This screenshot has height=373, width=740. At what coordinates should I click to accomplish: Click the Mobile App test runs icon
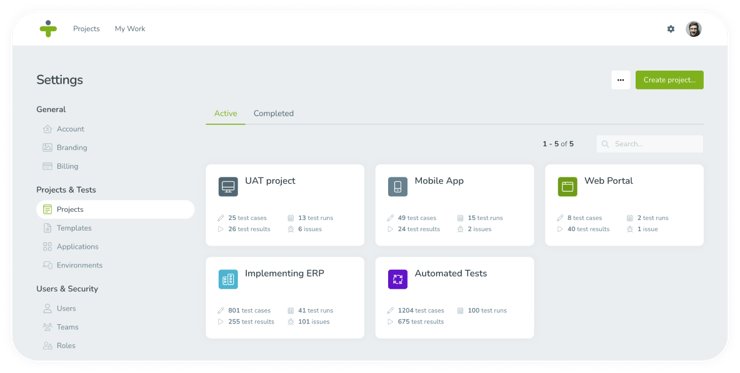click(460, 218)
